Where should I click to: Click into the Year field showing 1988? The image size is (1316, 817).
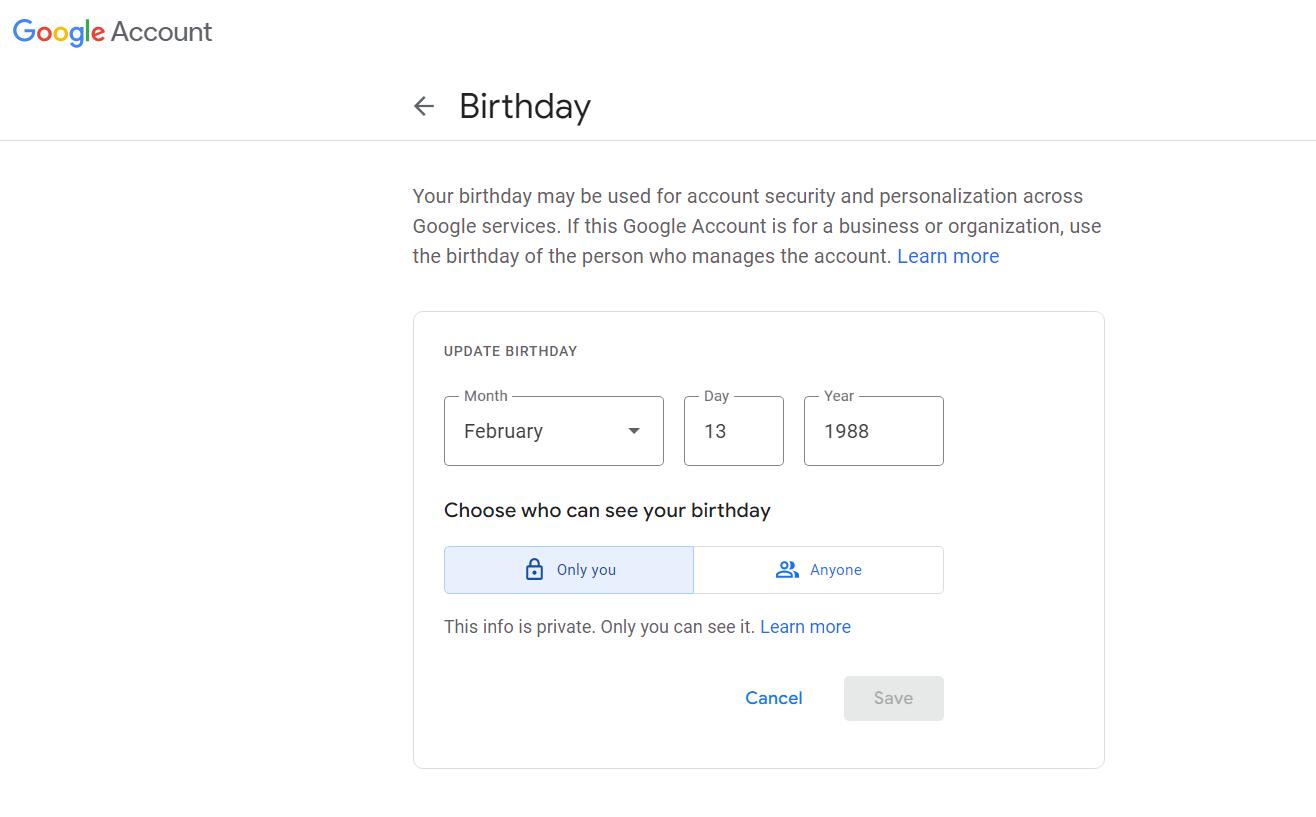coord(872,431)
